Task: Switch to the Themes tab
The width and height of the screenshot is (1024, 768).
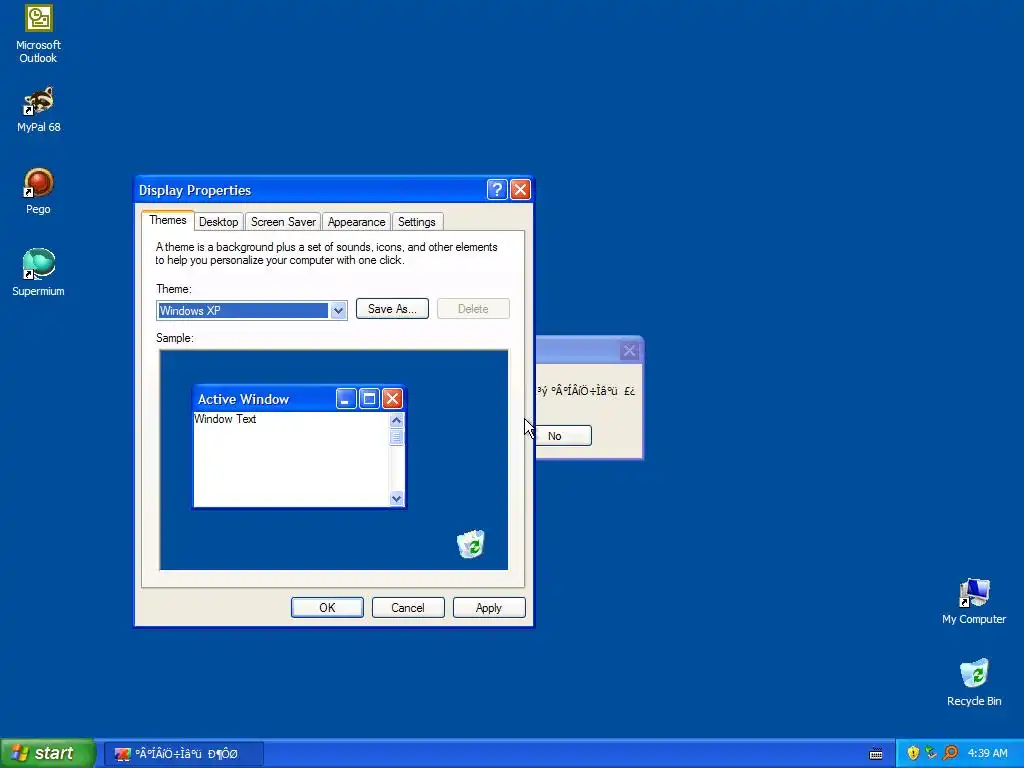Action: tap(168, 220)
